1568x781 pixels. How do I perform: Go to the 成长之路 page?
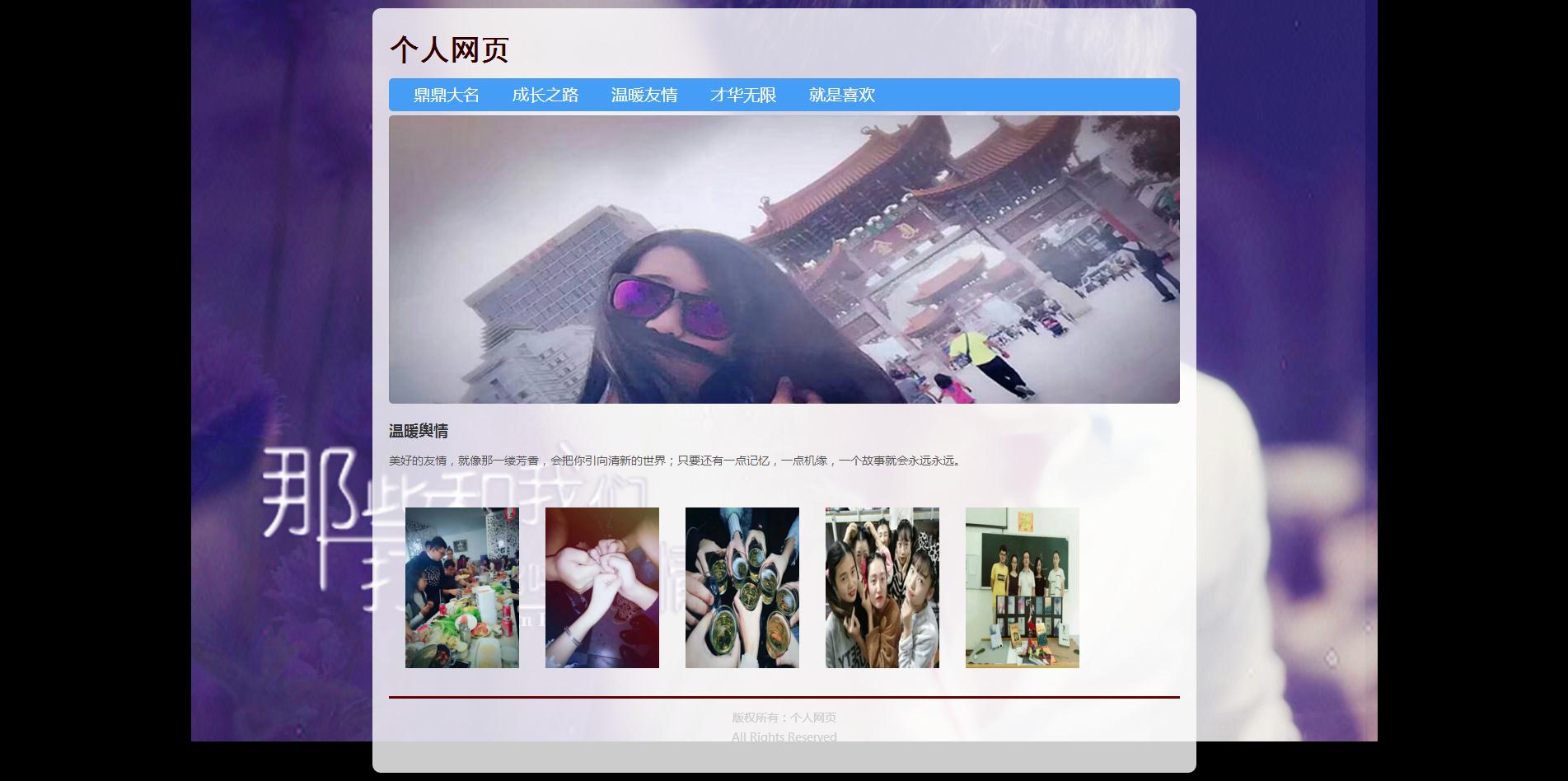click(x=545, y=96)
